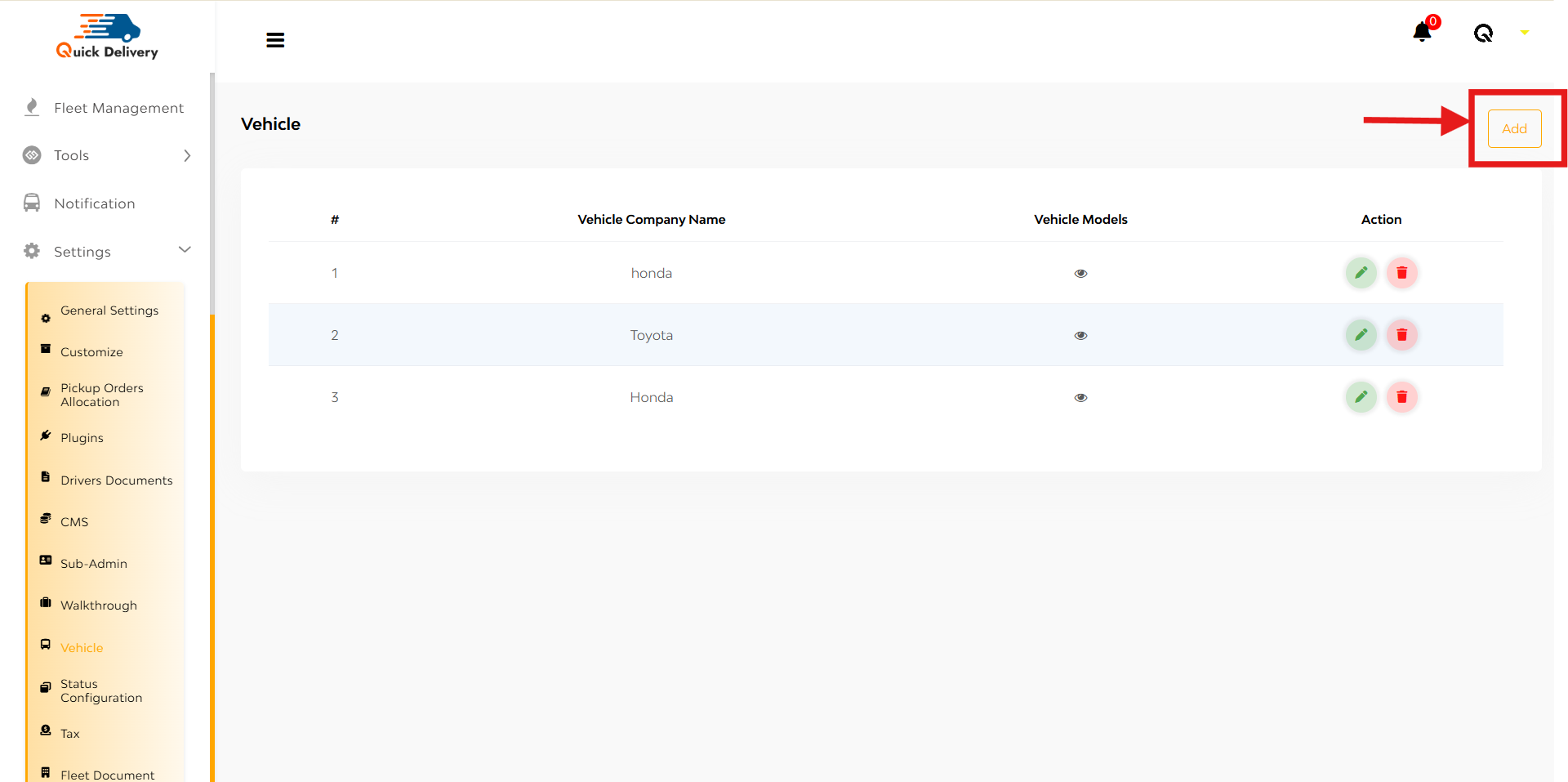
Task: Click the Add vehicle button
Action: pyautogui.click(x=1514, y=128)
